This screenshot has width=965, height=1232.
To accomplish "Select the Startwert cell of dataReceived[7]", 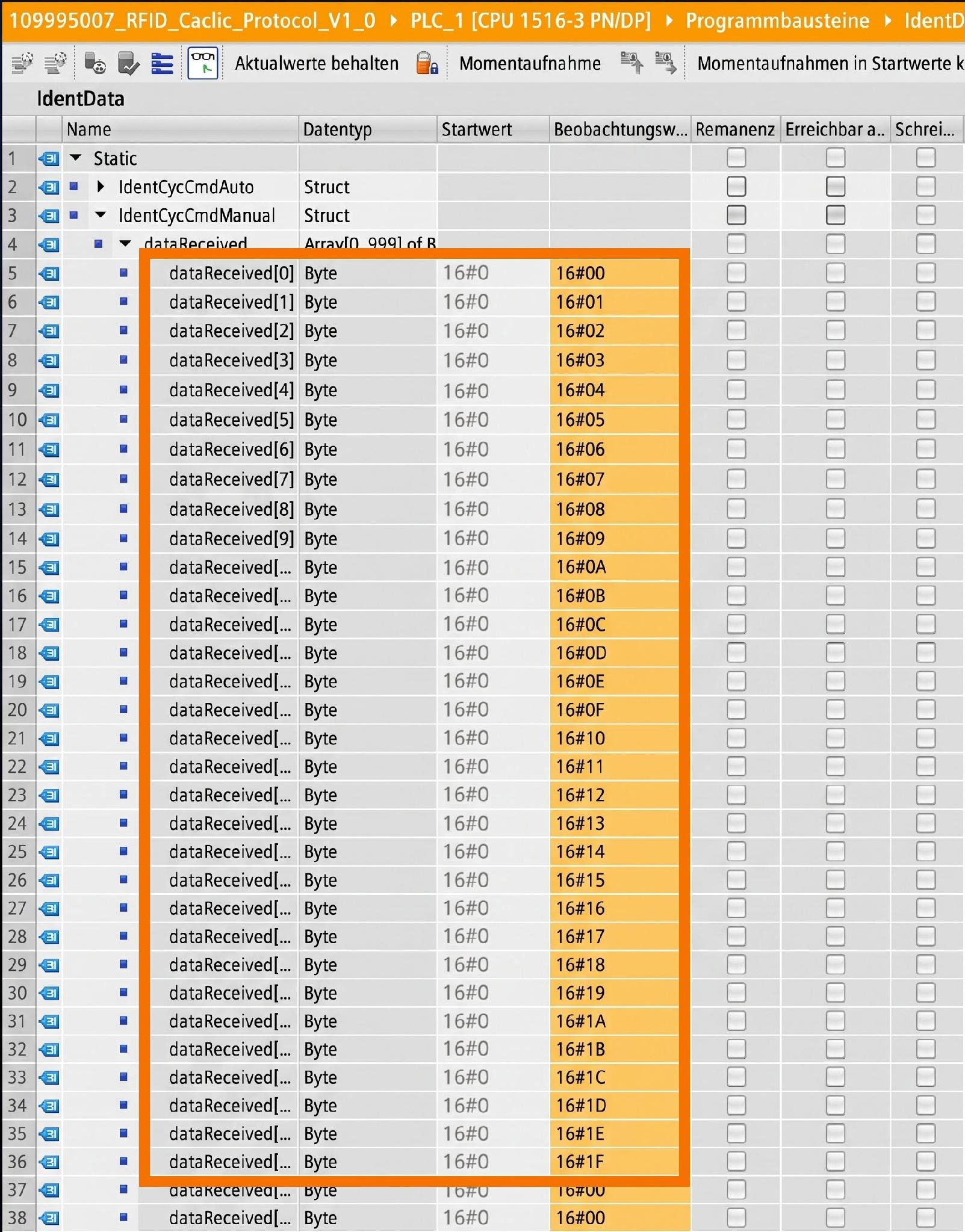I will (x=493, y=480).
